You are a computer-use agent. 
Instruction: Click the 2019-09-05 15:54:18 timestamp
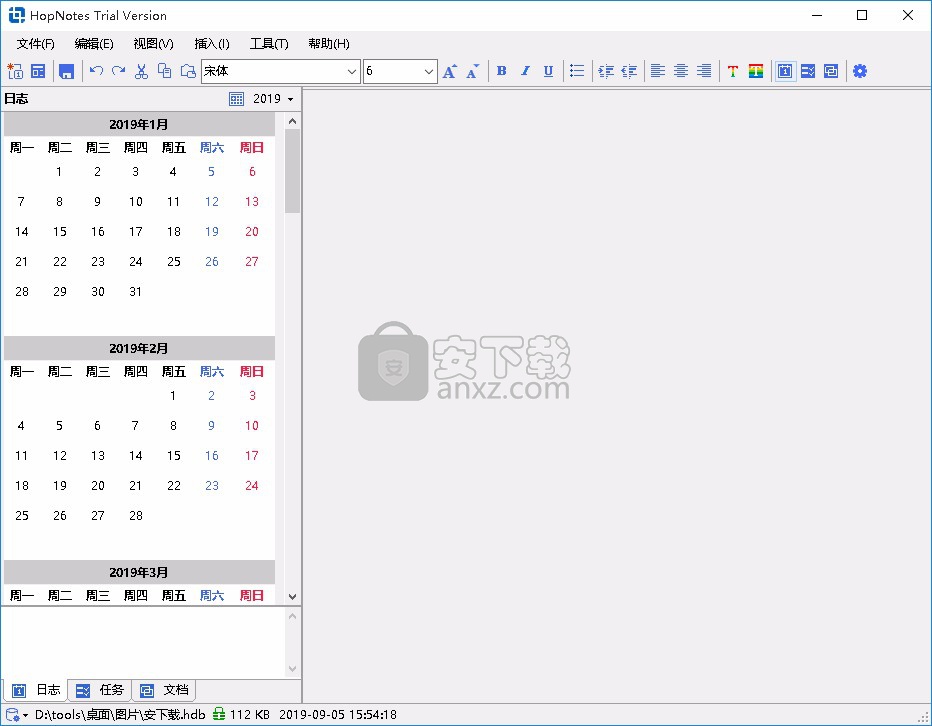pos(338,715)
